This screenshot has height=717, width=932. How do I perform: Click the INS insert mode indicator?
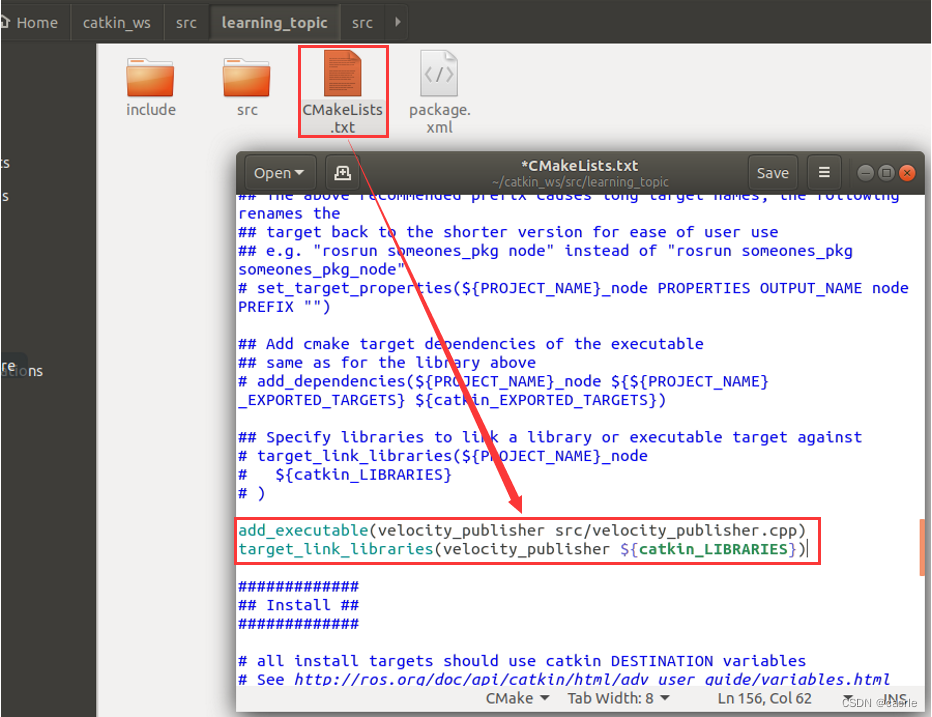coord(895,699)
